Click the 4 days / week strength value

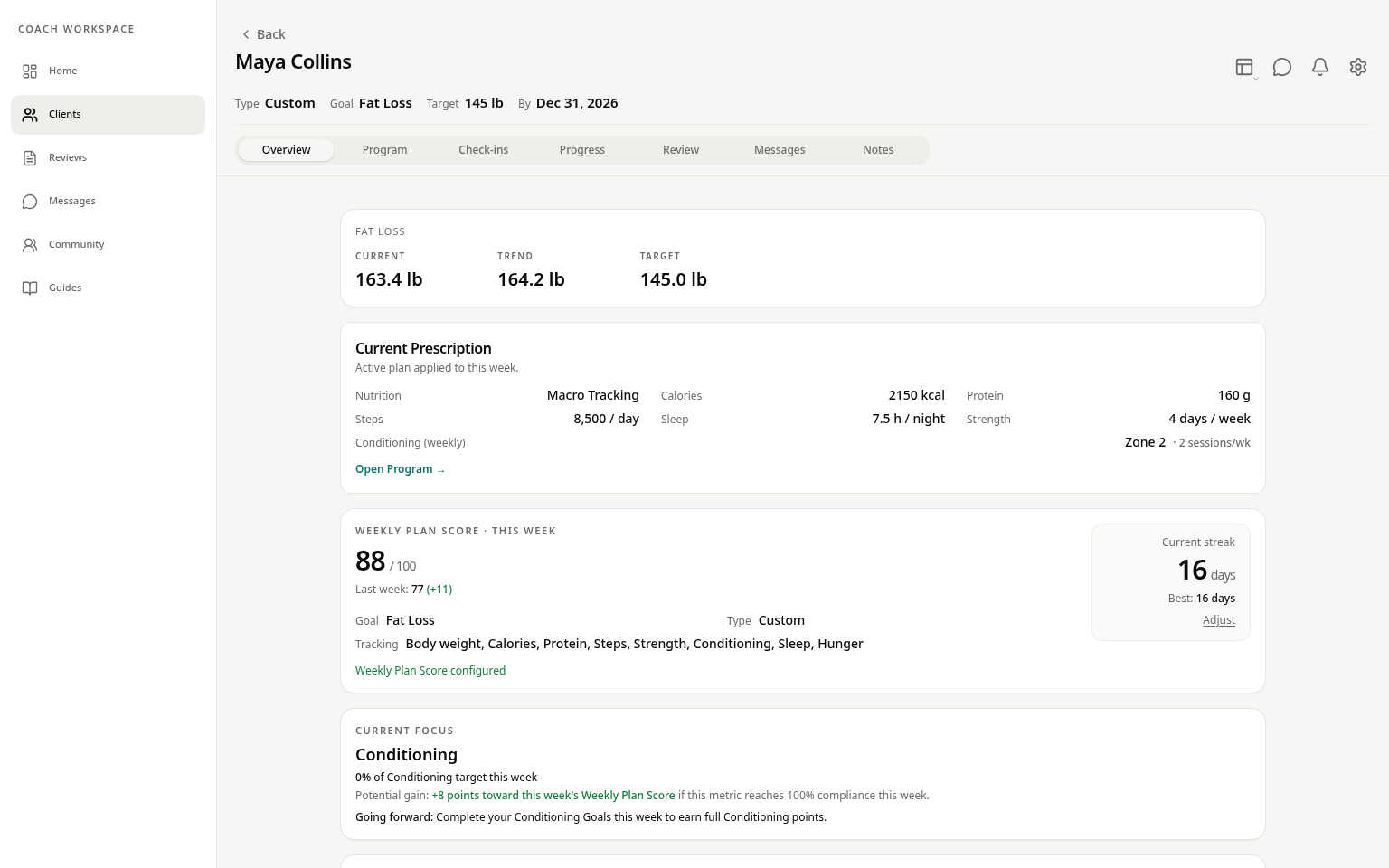[x=1209, y=419]
